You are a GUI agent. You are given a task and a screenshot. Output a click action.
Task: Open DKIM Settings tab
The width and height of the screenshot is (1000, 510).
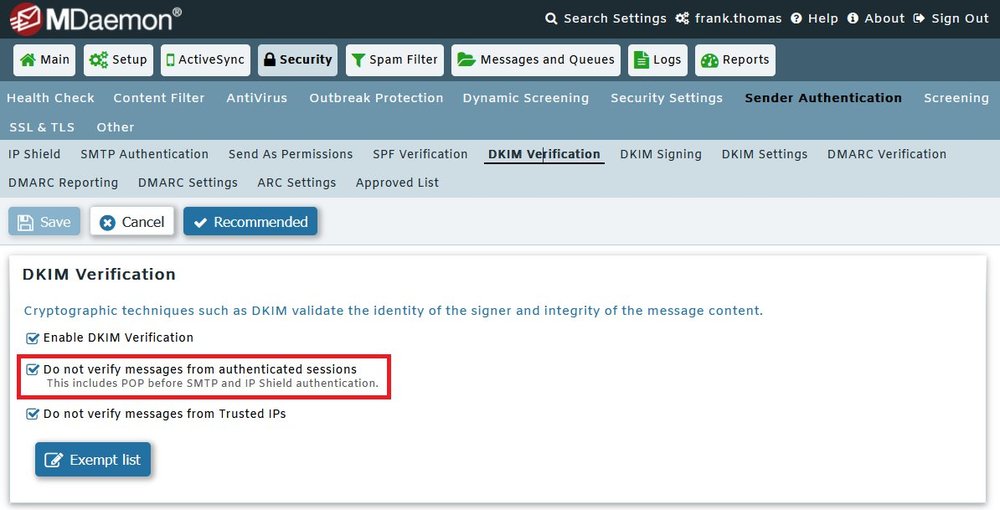coord(765,154)
